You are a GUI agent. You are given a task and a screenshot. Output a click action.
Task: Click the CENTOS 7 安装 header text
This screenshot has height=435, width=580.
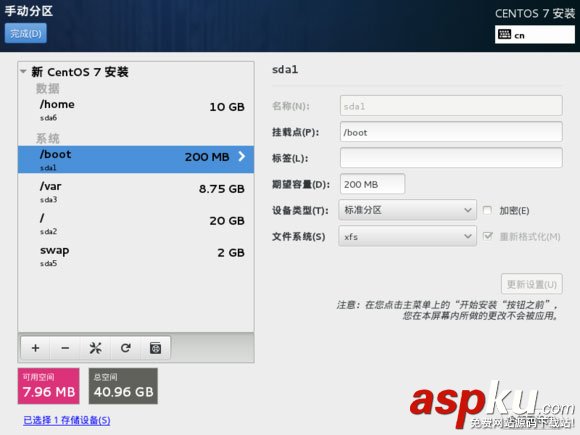[535, 14]
